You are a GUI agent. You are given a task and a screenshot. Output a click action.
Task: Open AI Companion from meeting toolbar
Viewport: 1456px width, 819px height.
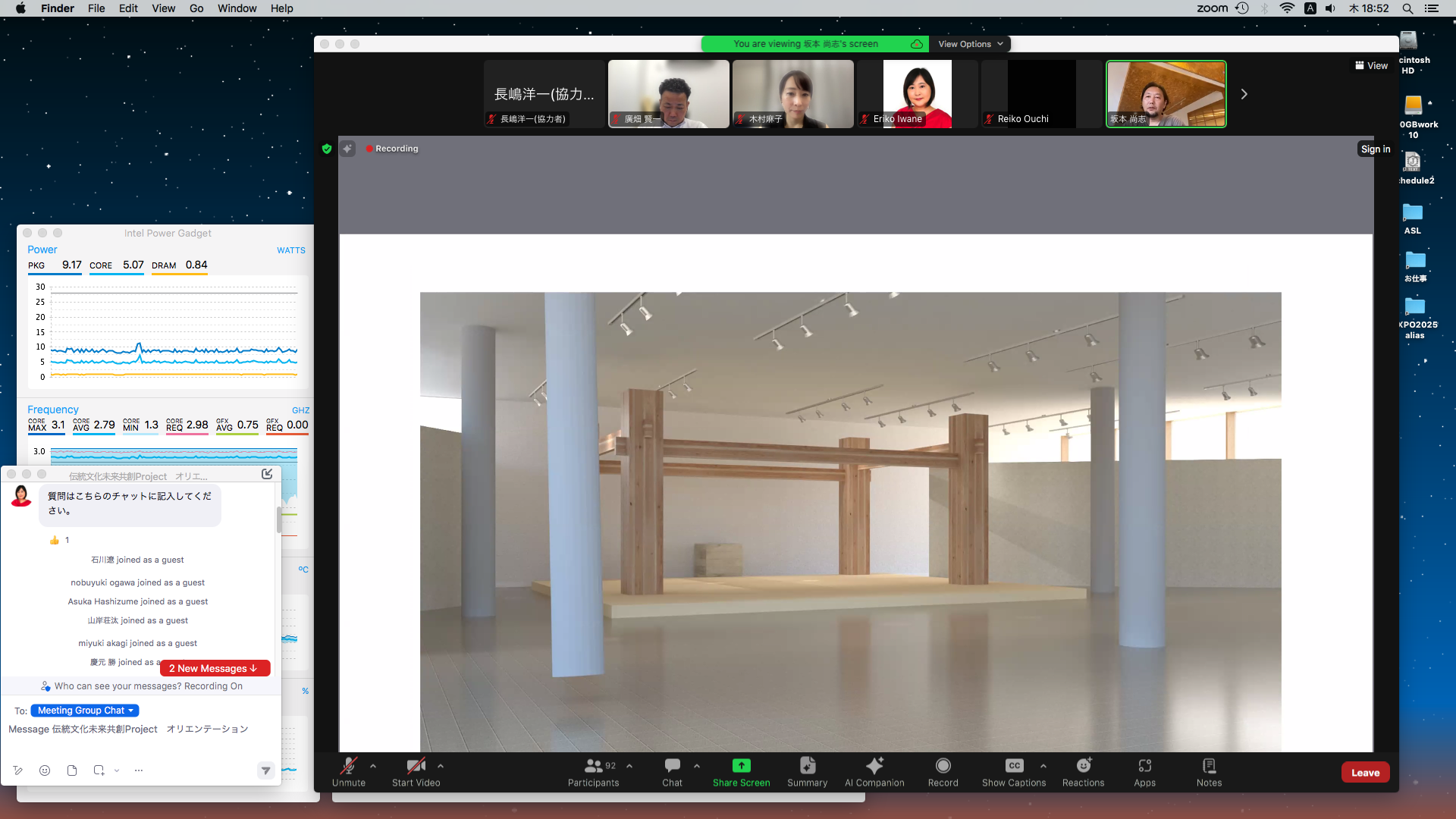874,771
